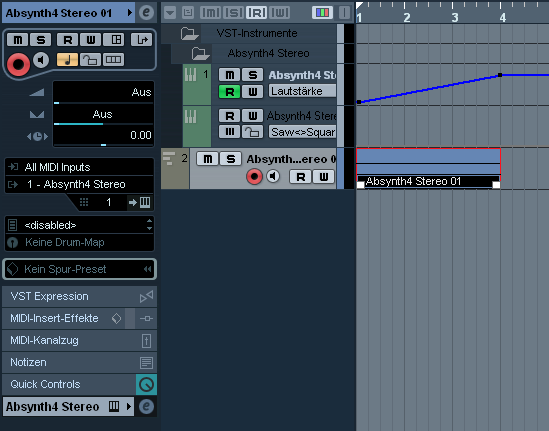Viewport: 549px width, 431px height.
Task: Mute the Absynth4 St instrument track 1
Action: (x=229, y=75)
